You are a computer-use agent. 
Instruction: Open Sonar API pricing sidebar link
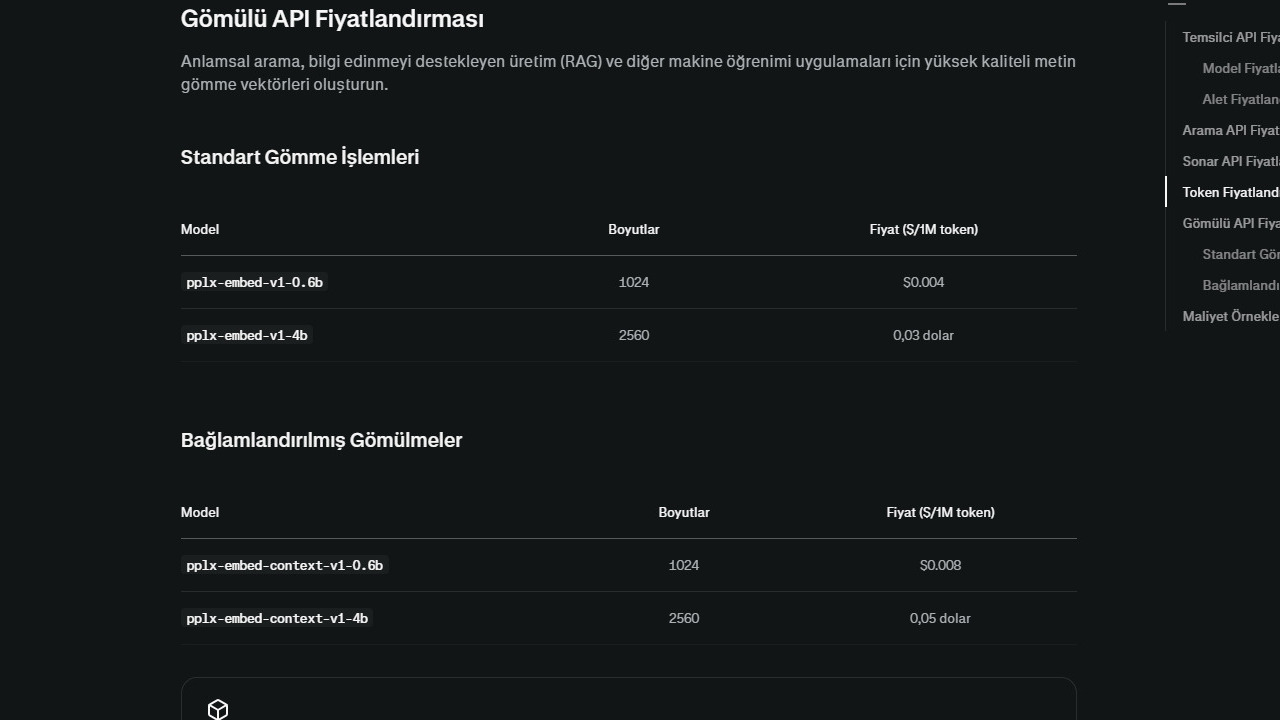click(1231, 161)
